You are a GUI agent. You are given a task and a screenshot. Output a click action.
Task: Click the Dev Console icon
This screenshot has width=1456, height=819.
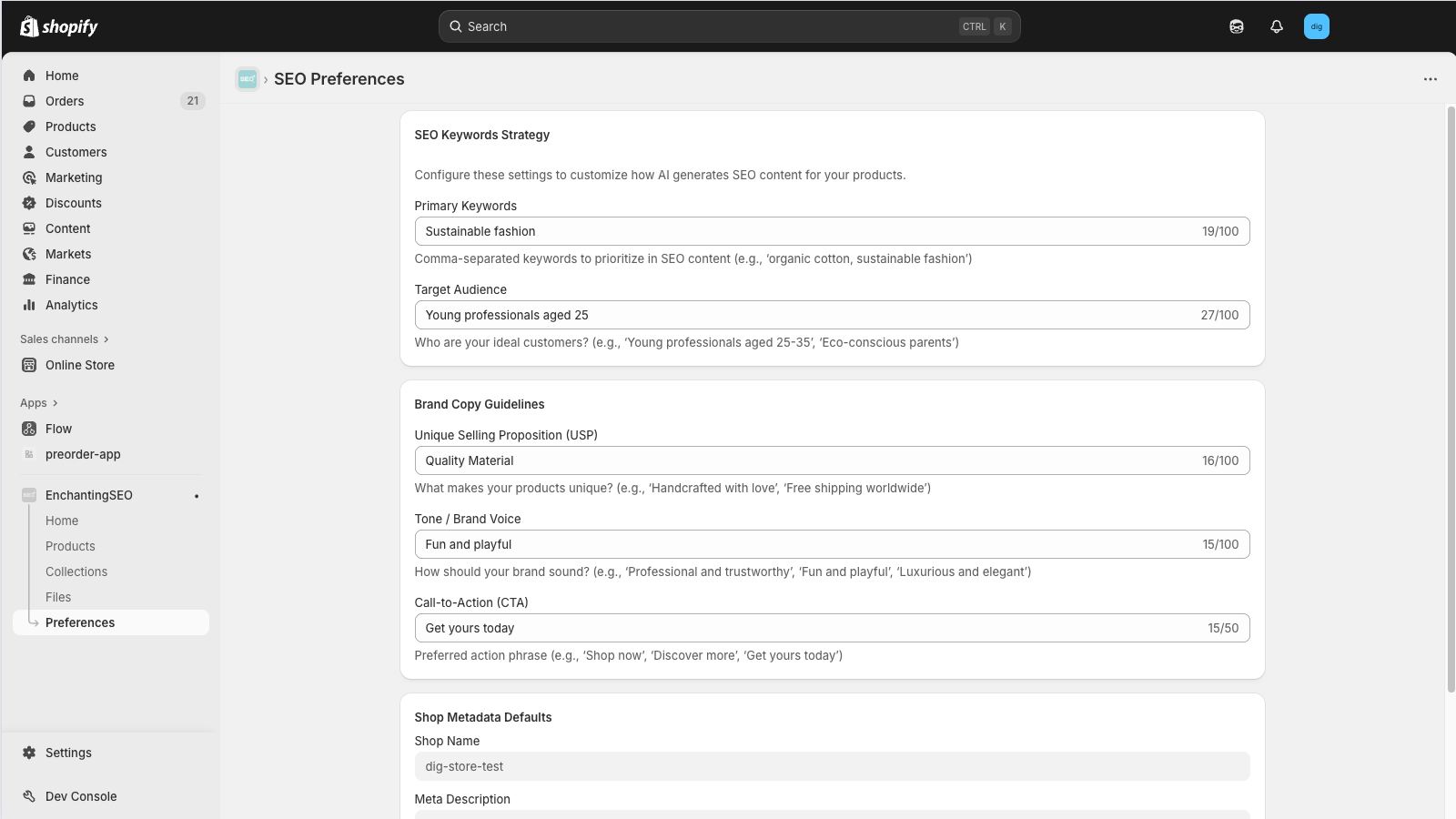point(30,795)
